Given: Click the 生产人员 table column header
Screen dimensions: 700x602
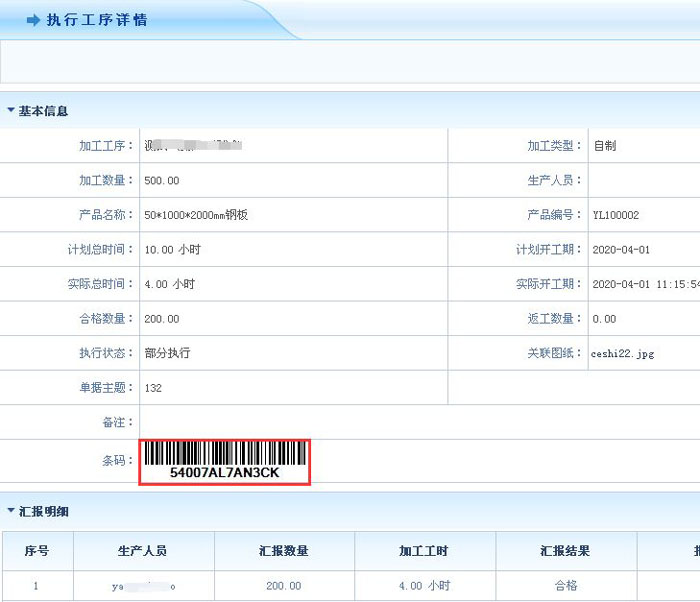Looking at the screenshot, I should coord(142,551).
